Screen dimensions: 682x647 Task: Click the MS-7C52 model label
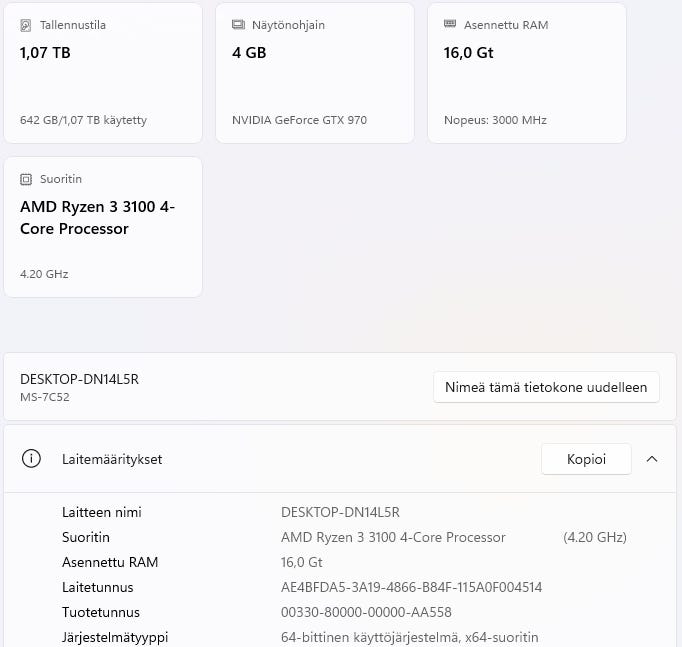[x=45, y=397]
